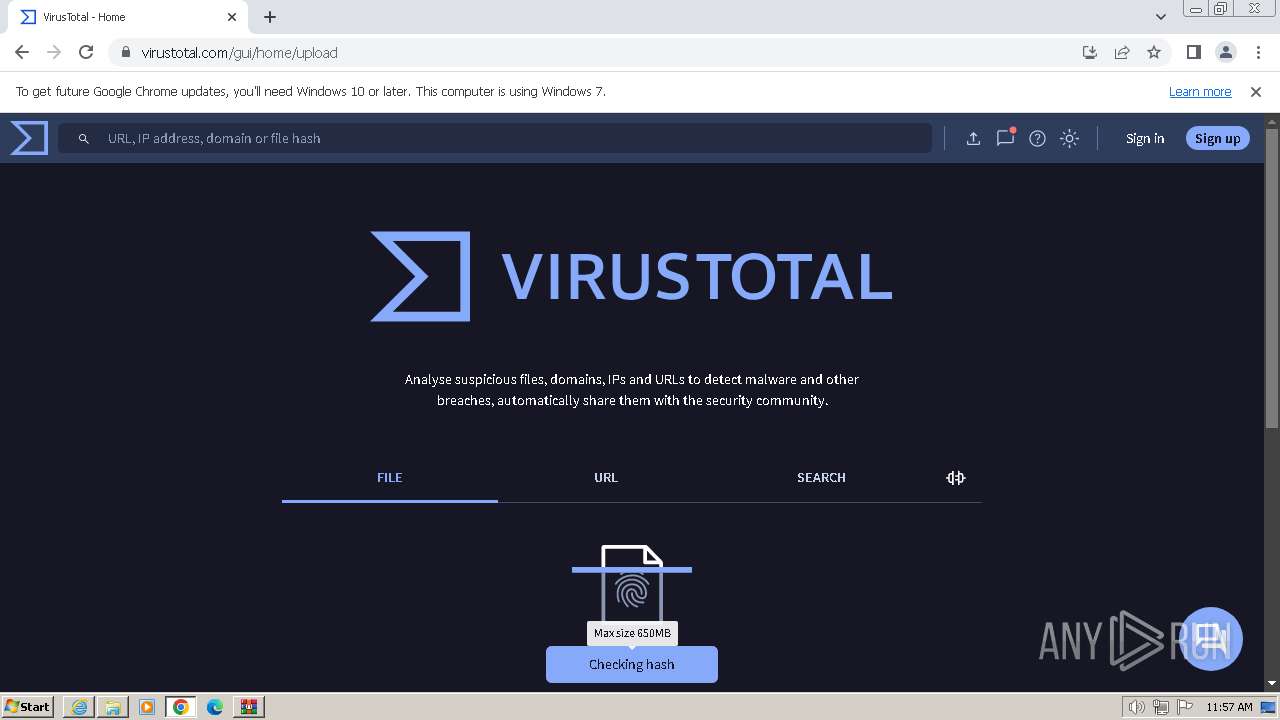Click the file fingerprint upload icon
Screen dimensions: 1280x720
(x=632, y=585)
